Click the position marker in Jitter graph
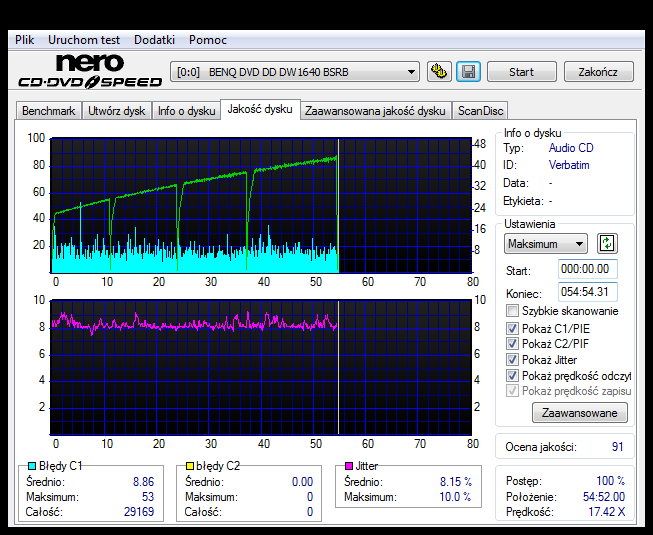This screenshot has height=535, width=653. coord(339,368)
